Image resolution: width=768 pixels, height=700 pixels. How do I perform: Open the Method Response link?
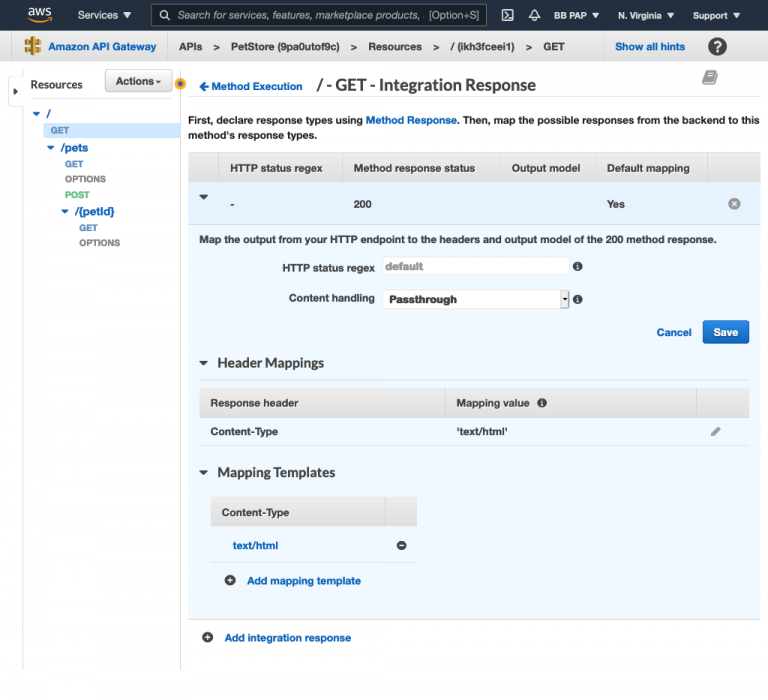[x=411, y=120]
